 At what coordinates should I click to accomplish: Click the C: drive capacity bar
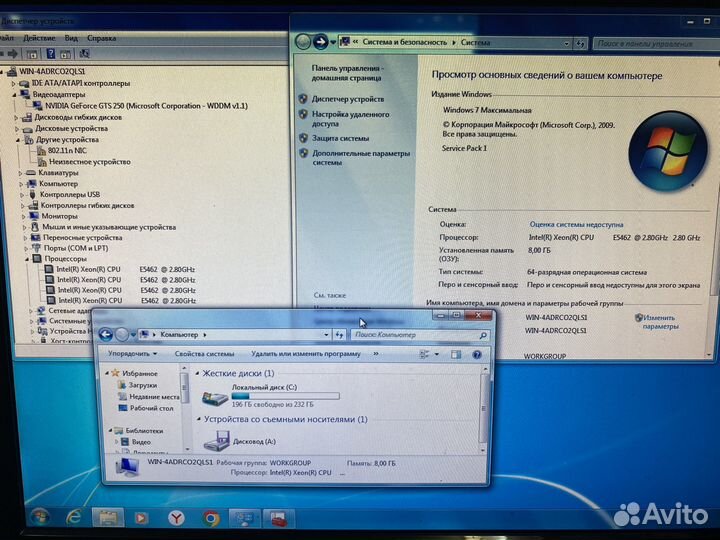(x=286, y=396)
